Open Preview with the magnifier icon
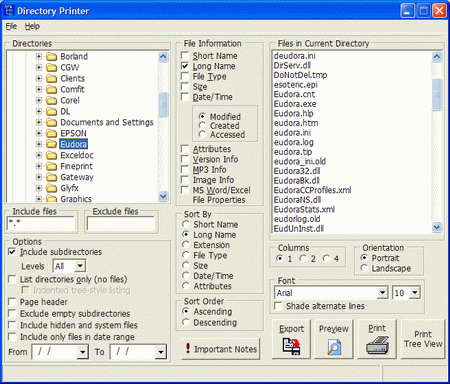This screenshot has height=384, width=450. coord(334,339)
